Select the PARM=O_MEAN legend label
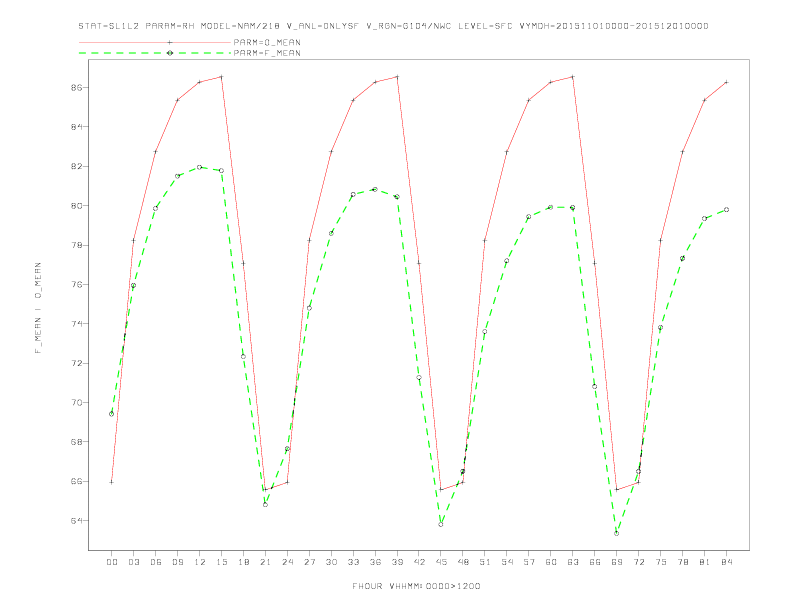The width and height of the screenshot is (792, 612). [267, 42]
